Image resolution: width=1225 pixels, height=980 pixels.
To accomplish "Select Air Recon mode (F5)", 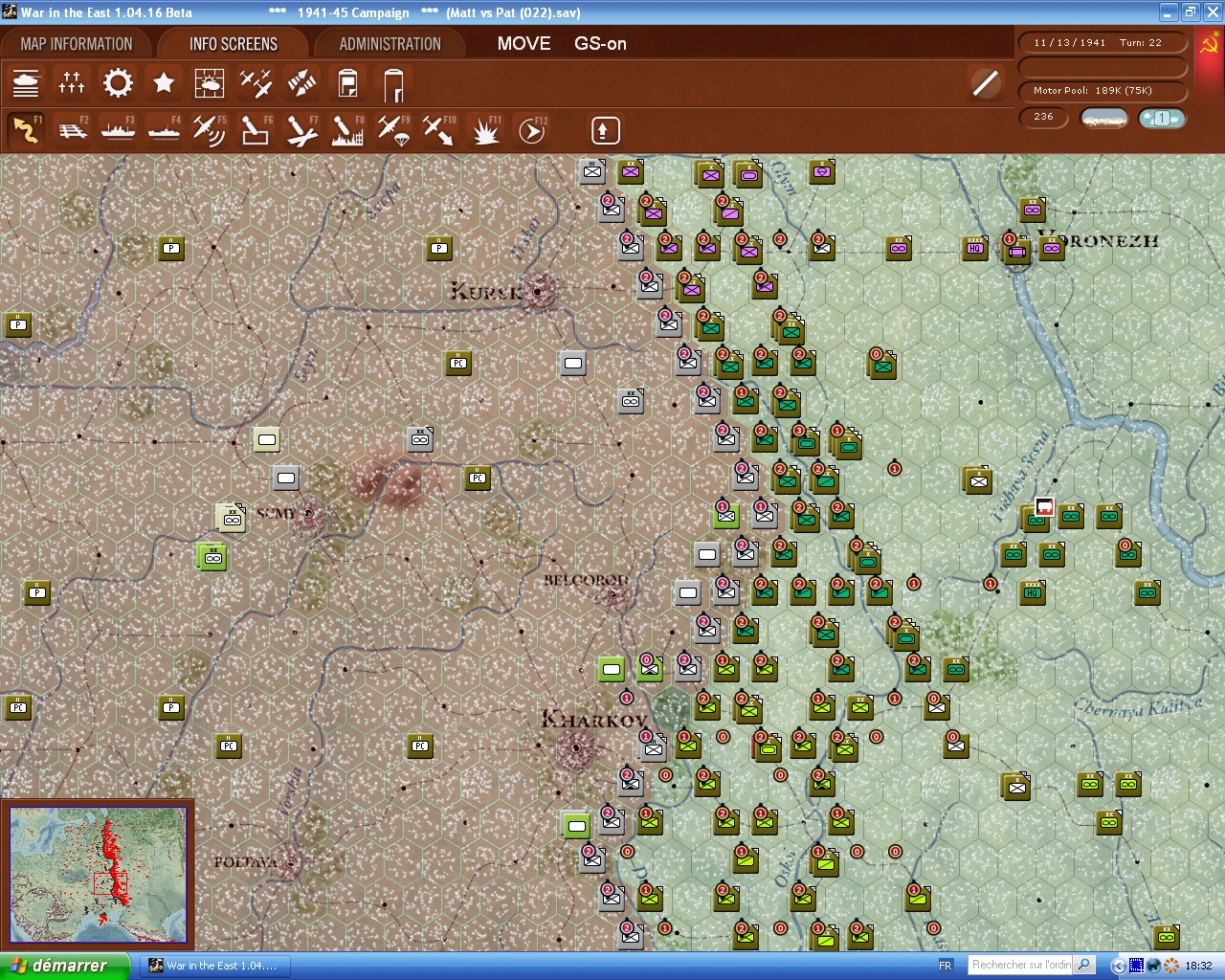I will 210,130.
